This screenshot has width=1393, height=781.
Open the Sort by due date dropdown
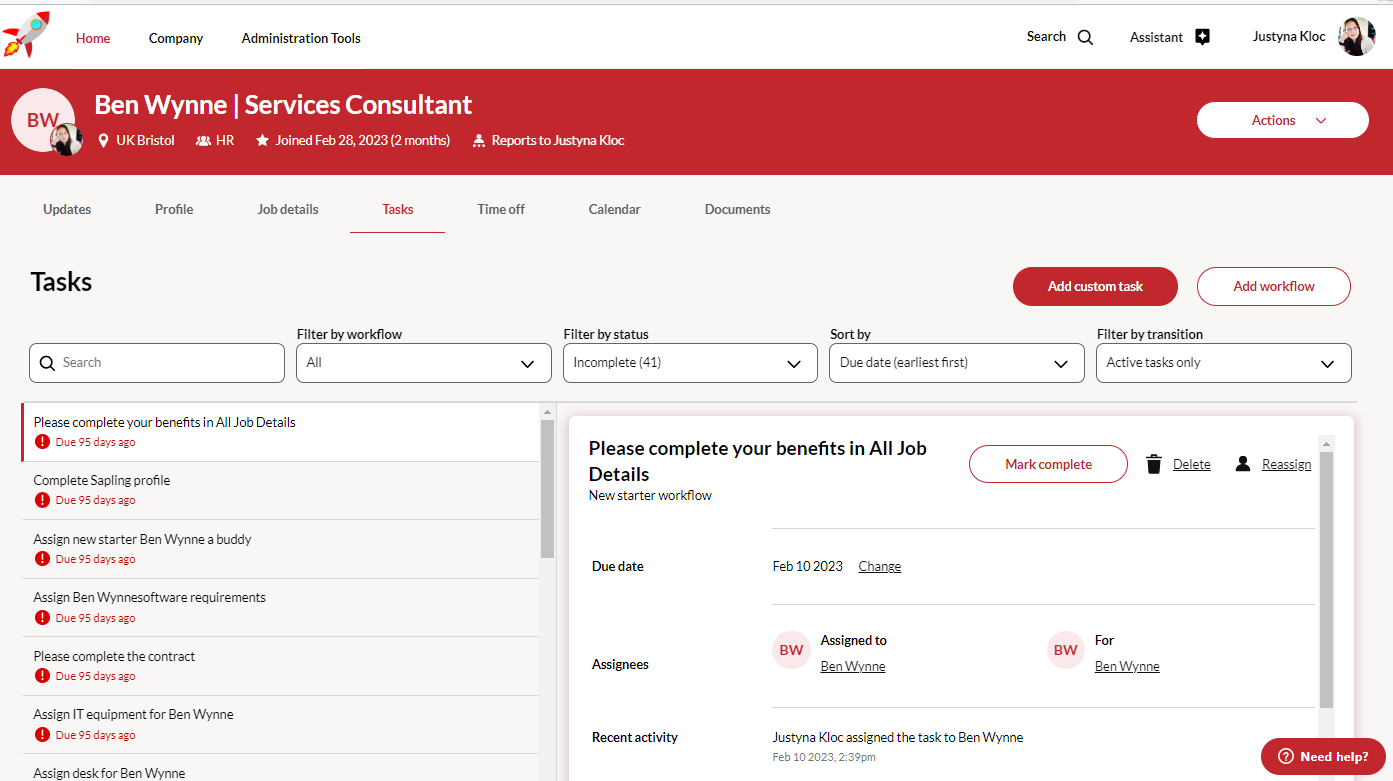point(956,363)
